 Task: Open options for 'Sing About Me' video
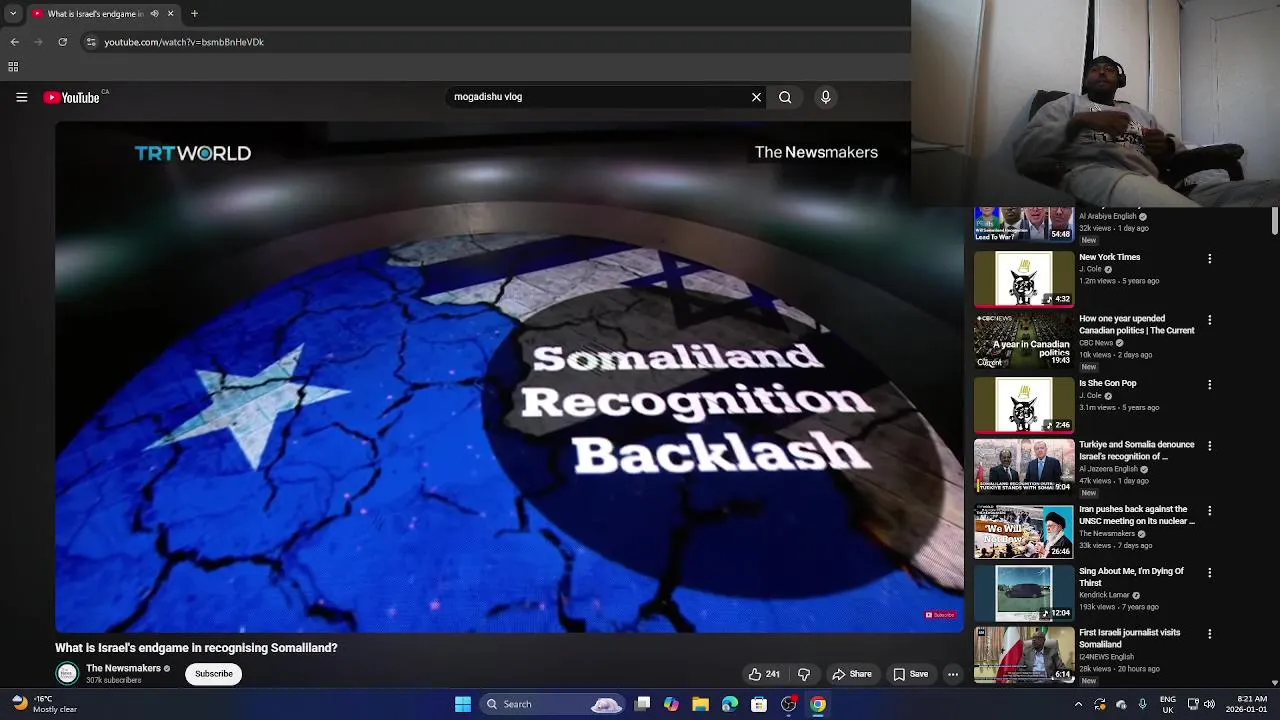click(x=1209, y=573)
